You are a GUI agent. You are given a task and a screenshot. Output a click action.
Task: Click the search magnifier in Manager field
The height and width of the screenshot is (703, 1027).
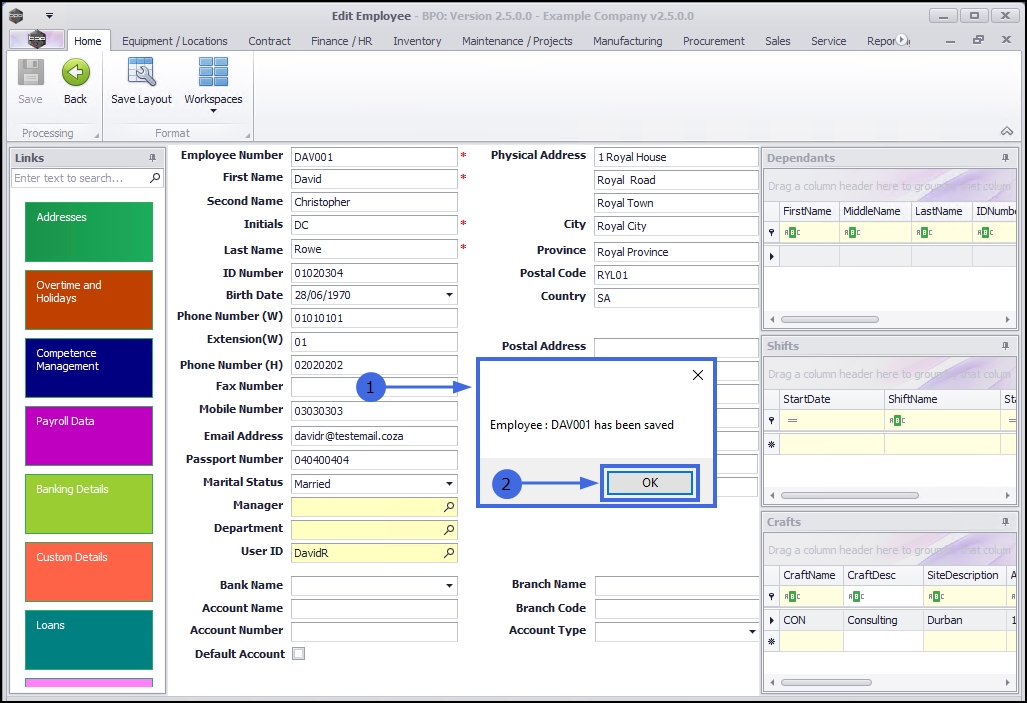pyautogui.click(x=449, y=507)
